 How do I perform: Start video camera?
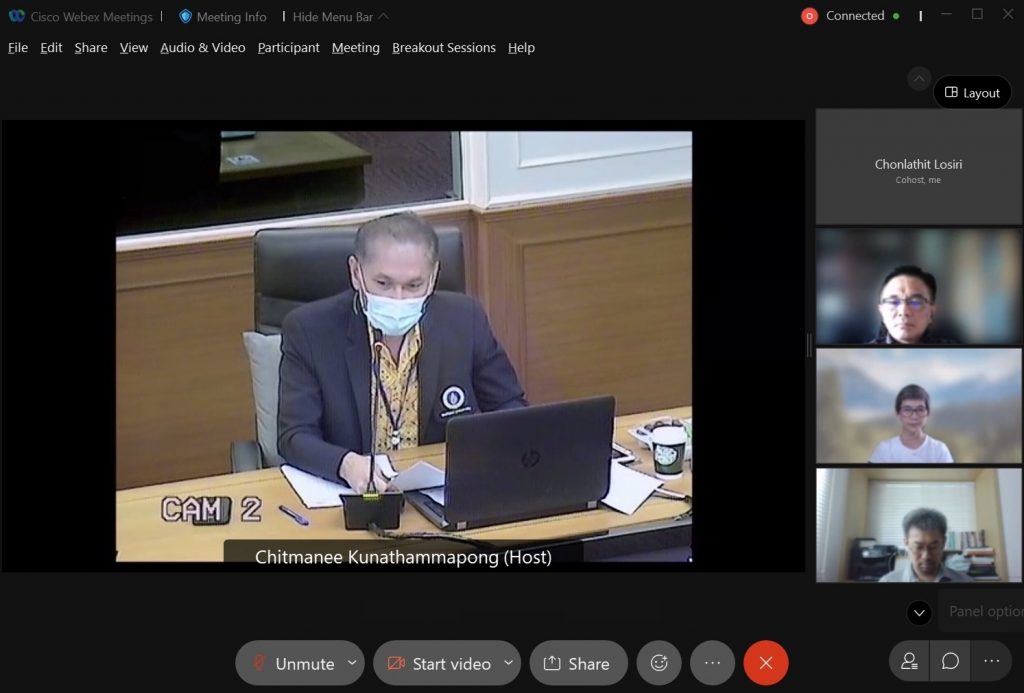click(438, 663)
